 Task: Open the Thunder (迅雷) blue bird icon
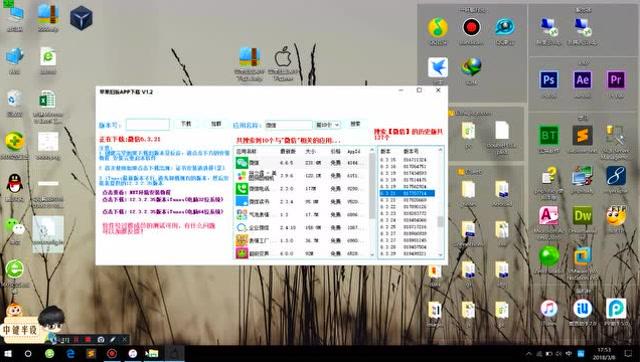pyautogui.click(x=438, y=67)
